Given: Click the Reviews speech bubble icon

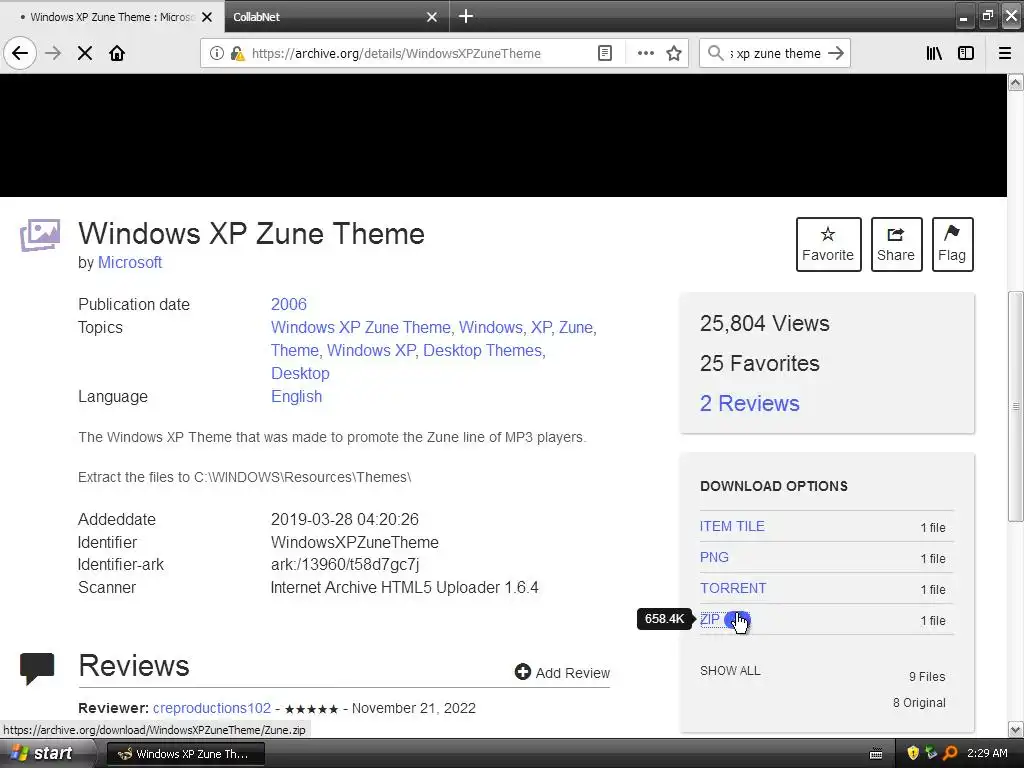Looking at the screenshot, I should pyautogui.click(x=37, y=668).
